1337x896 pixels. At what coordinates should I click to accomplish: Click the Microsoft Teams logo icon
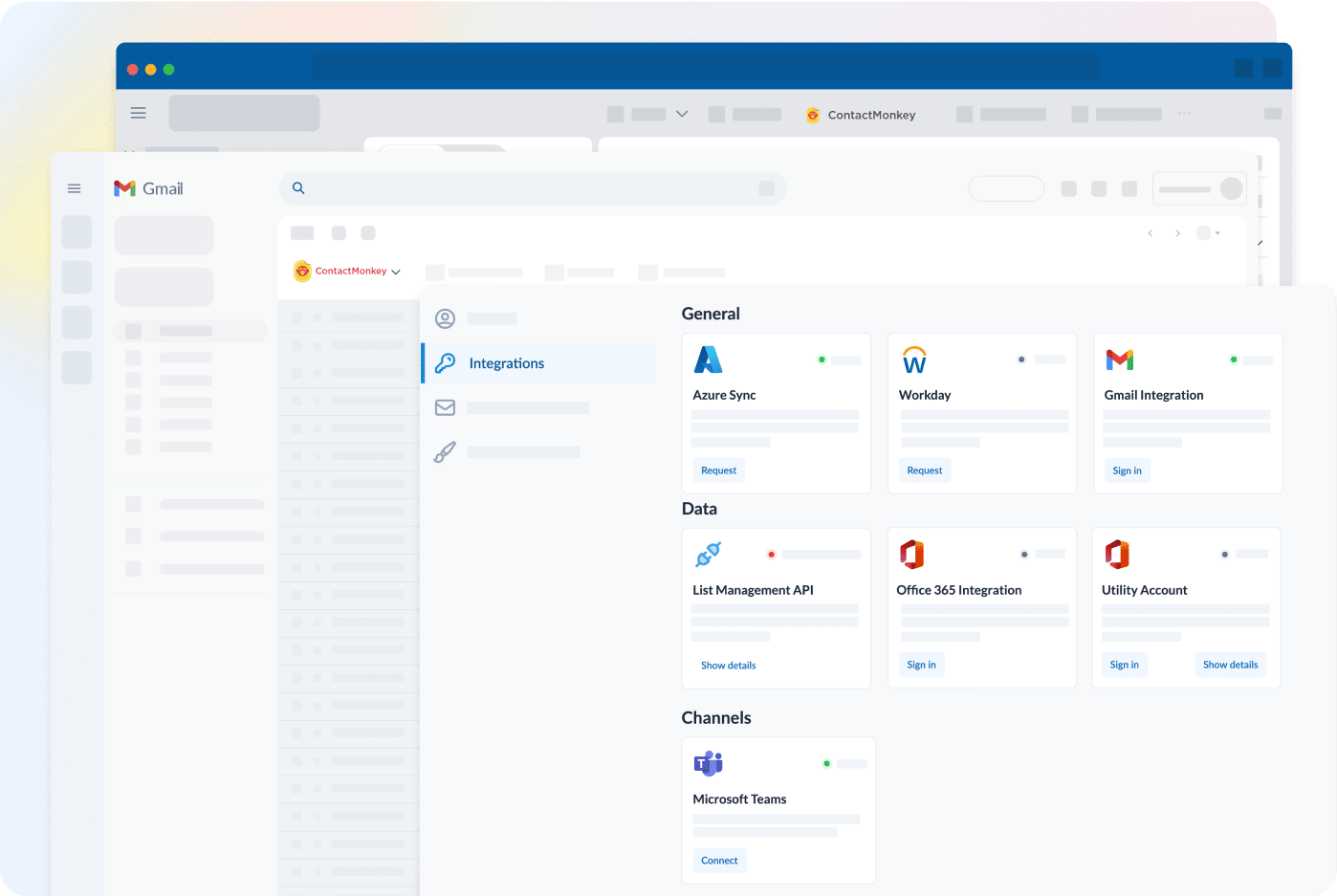click(x=708, y=763)
